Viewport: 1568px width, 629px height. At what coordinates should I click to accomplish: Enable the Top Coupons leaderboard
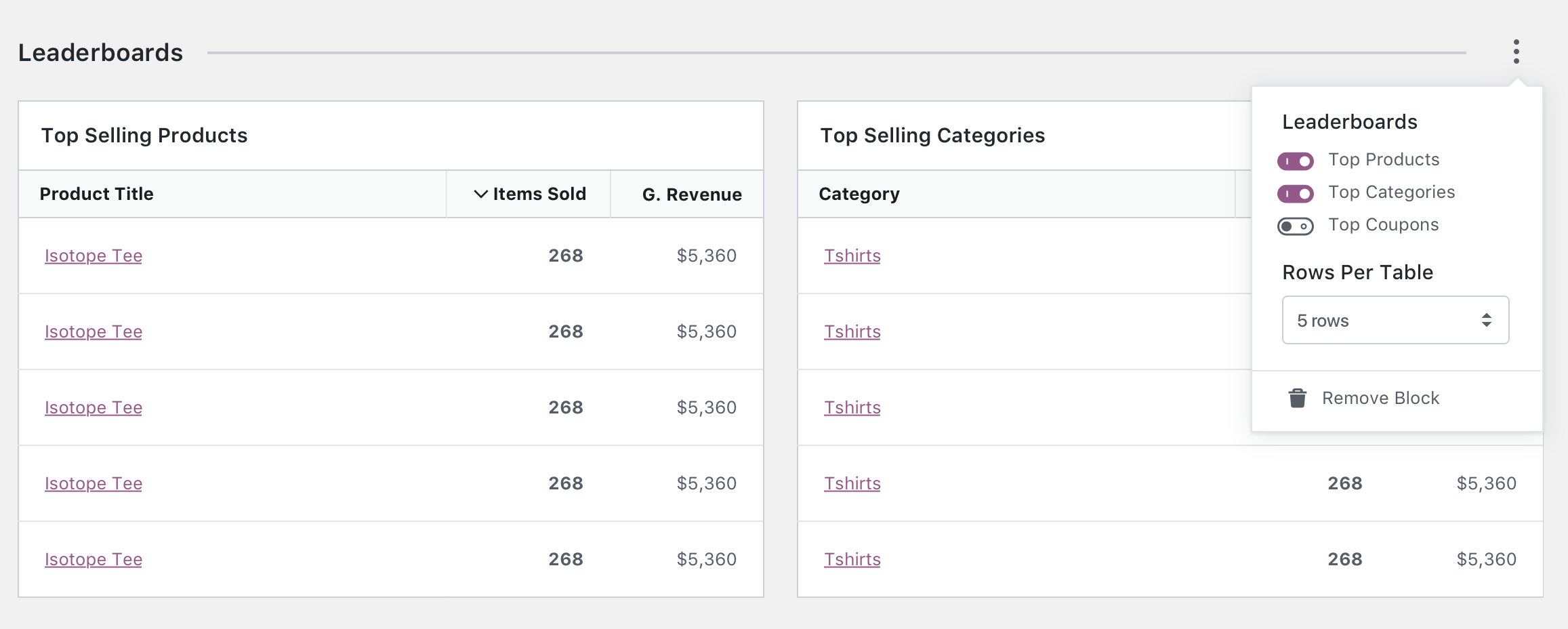click(x=1295, y=226)
